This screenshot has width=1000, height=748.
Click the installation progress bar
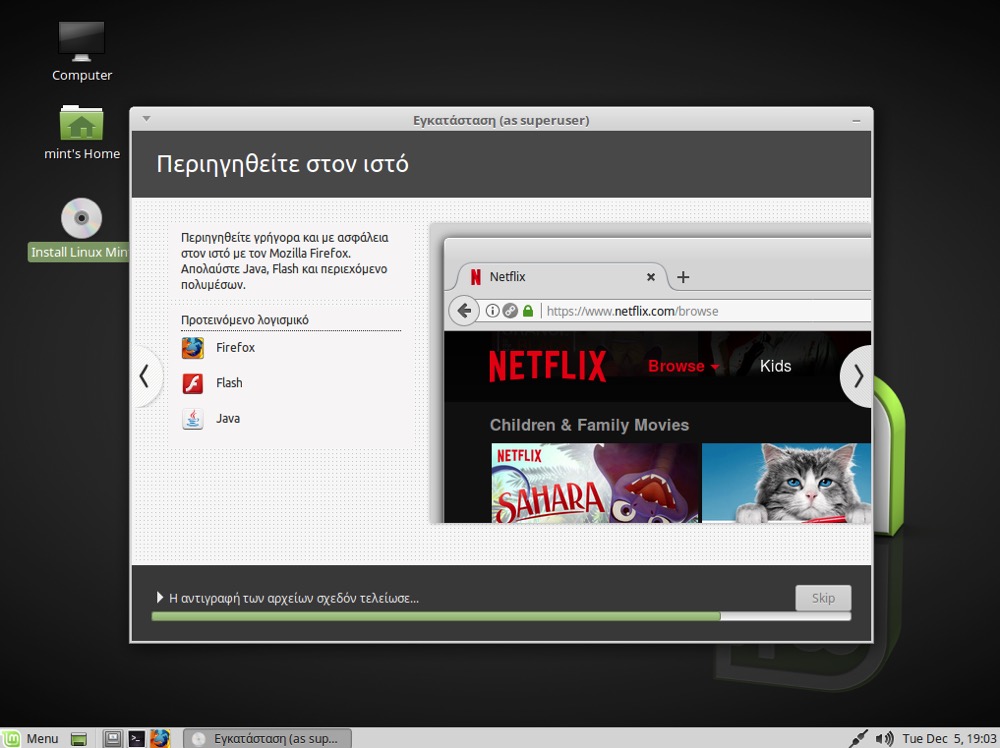coord(500,616)
